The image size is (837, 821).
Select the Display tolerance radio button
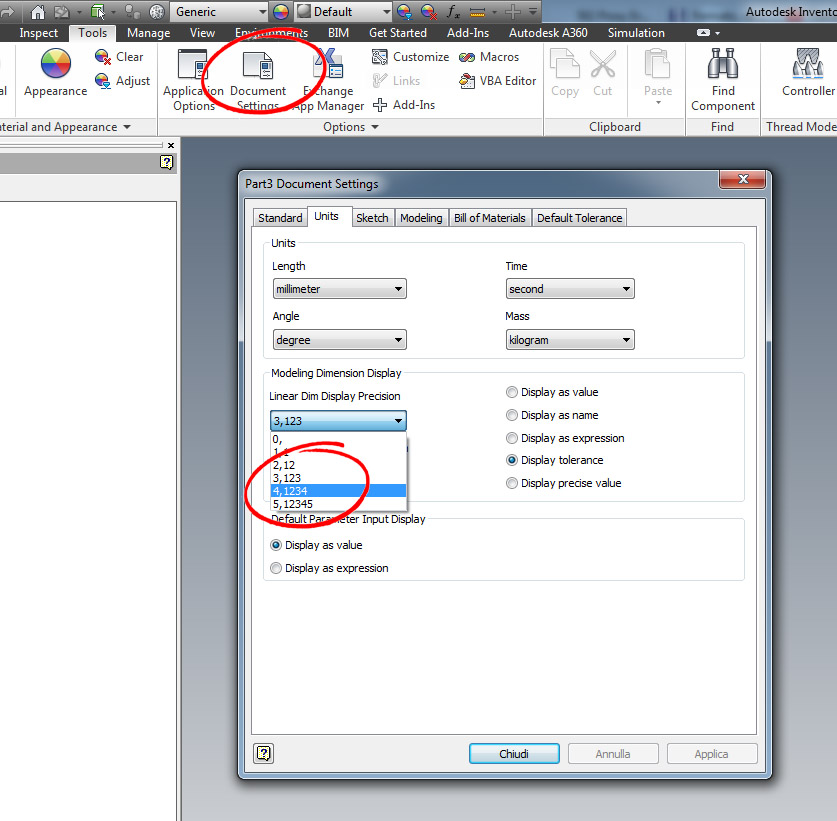[511, 460]
